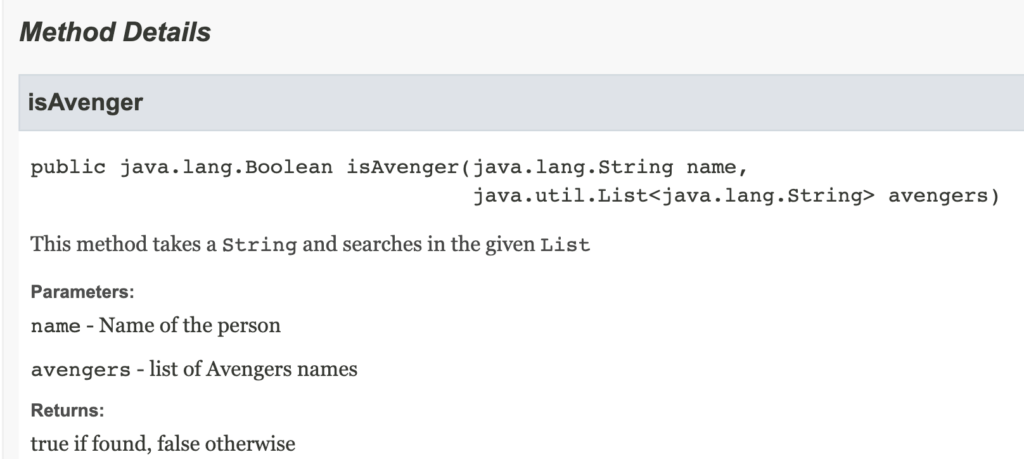Select the isAvenger method header bar
Screen dimensions: 1024x459
click(521, 103)
